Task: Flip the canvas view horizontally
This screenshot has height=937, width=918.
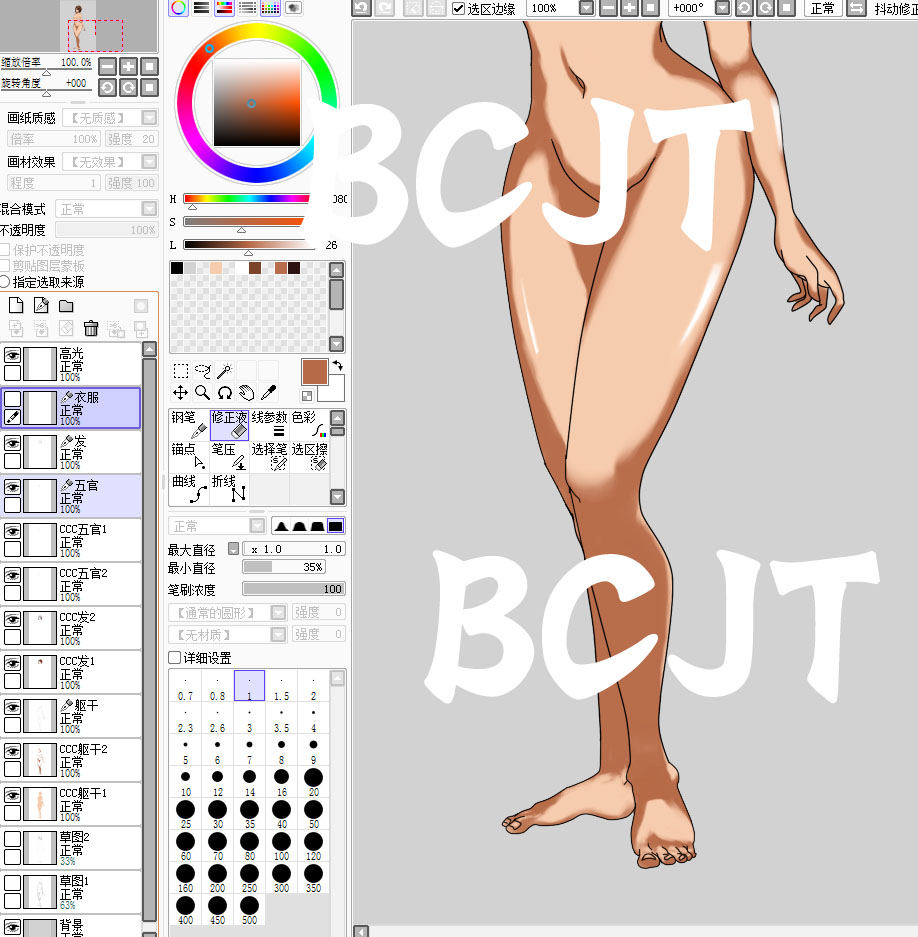Action: [856, 8]
